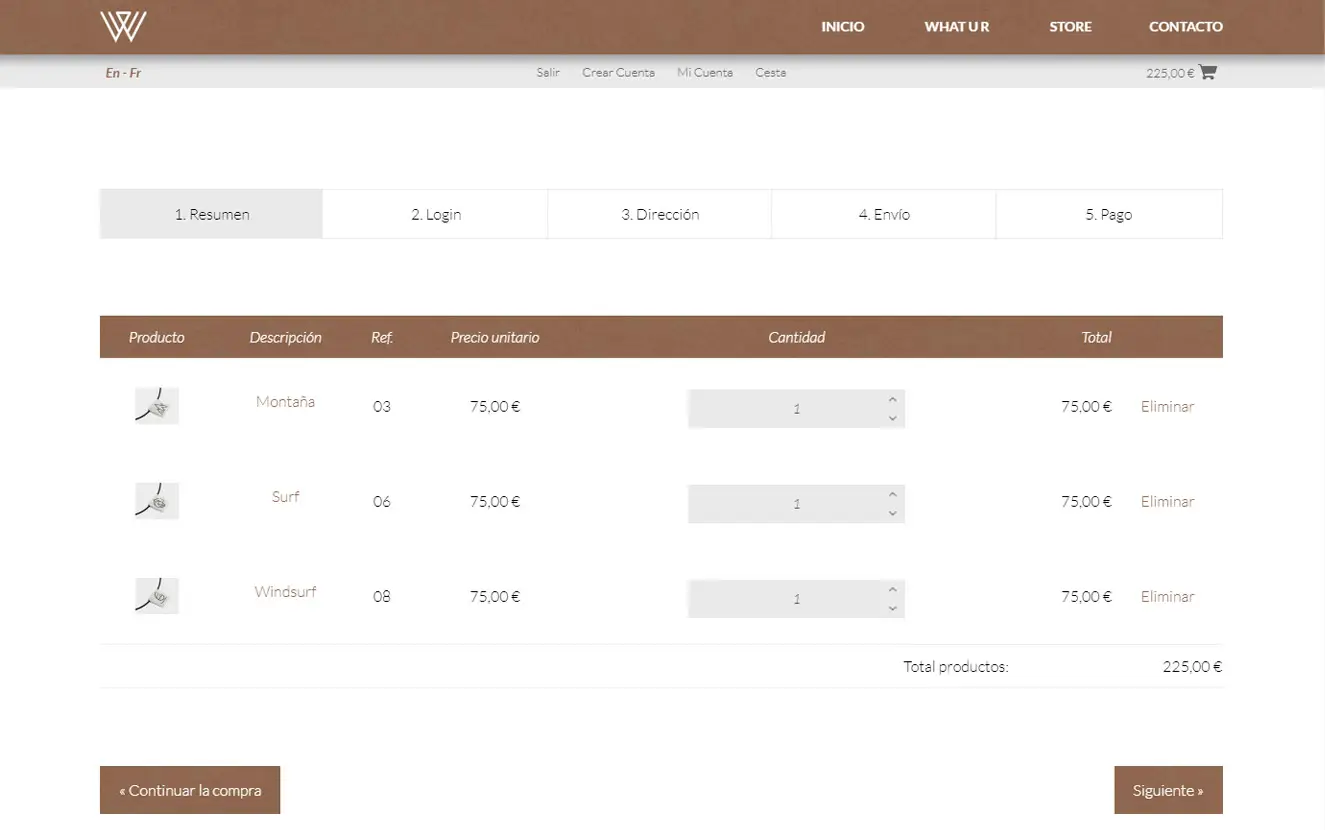Open the Windsurf product thumbnail
This screenshot has height=830, width=1325.
[x=157, y=596]
